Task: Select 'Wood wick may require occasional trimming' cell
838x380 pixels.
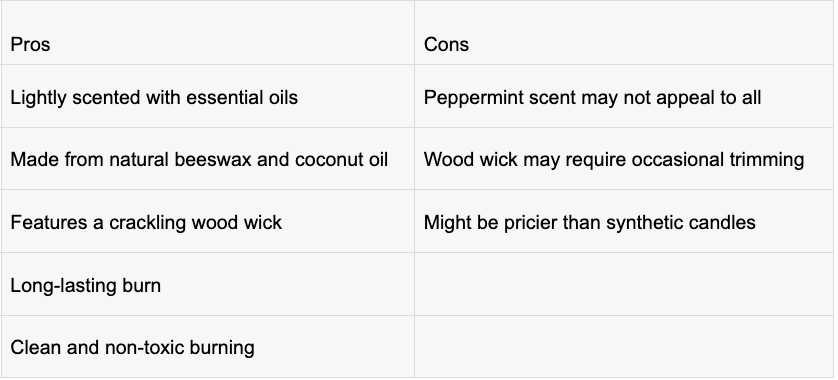Action: point(624,159)
